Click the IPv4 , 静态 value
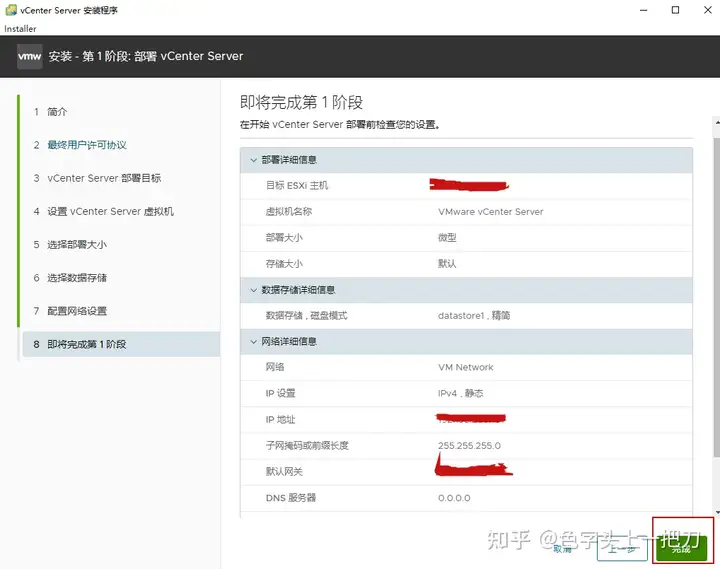This screenshot has height=569, width=720. [x=461, y=394]
